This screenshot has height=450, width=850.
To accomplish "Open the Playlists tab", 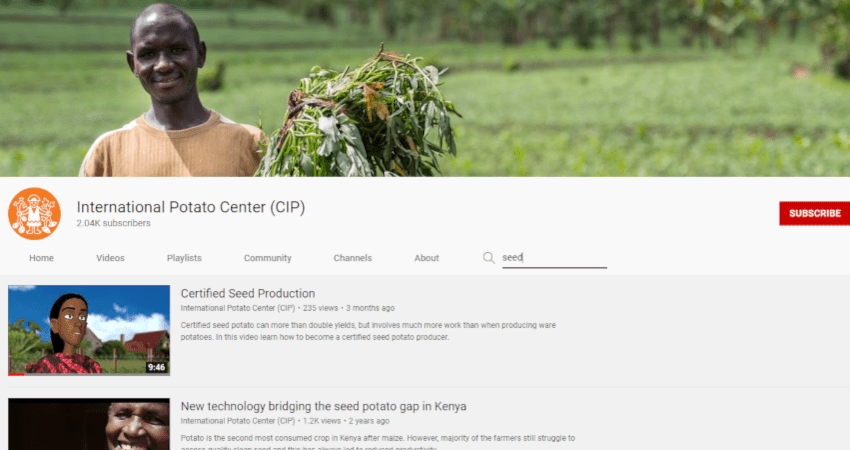I will [184, 258].
